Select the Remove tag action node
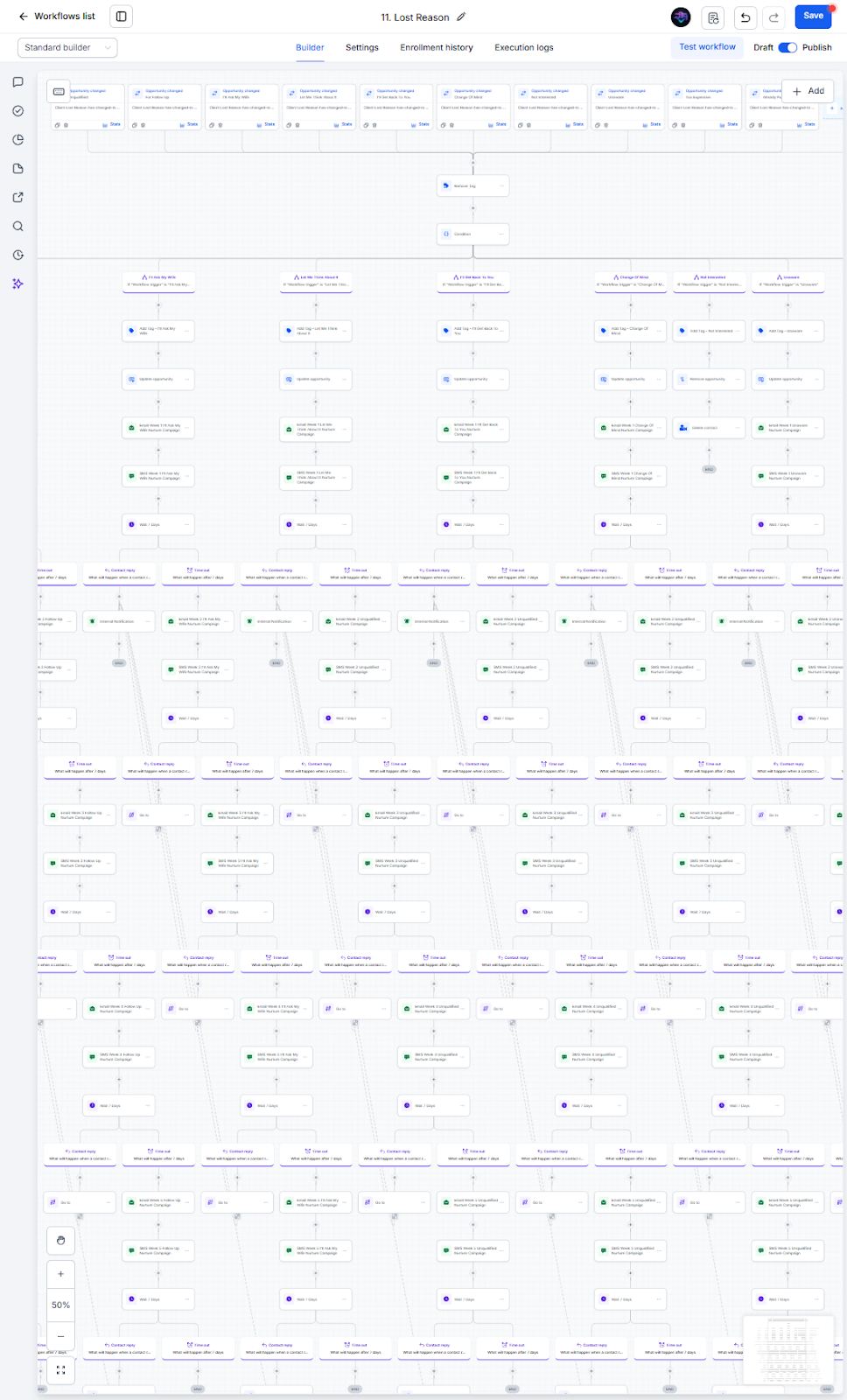 [473, 185]
